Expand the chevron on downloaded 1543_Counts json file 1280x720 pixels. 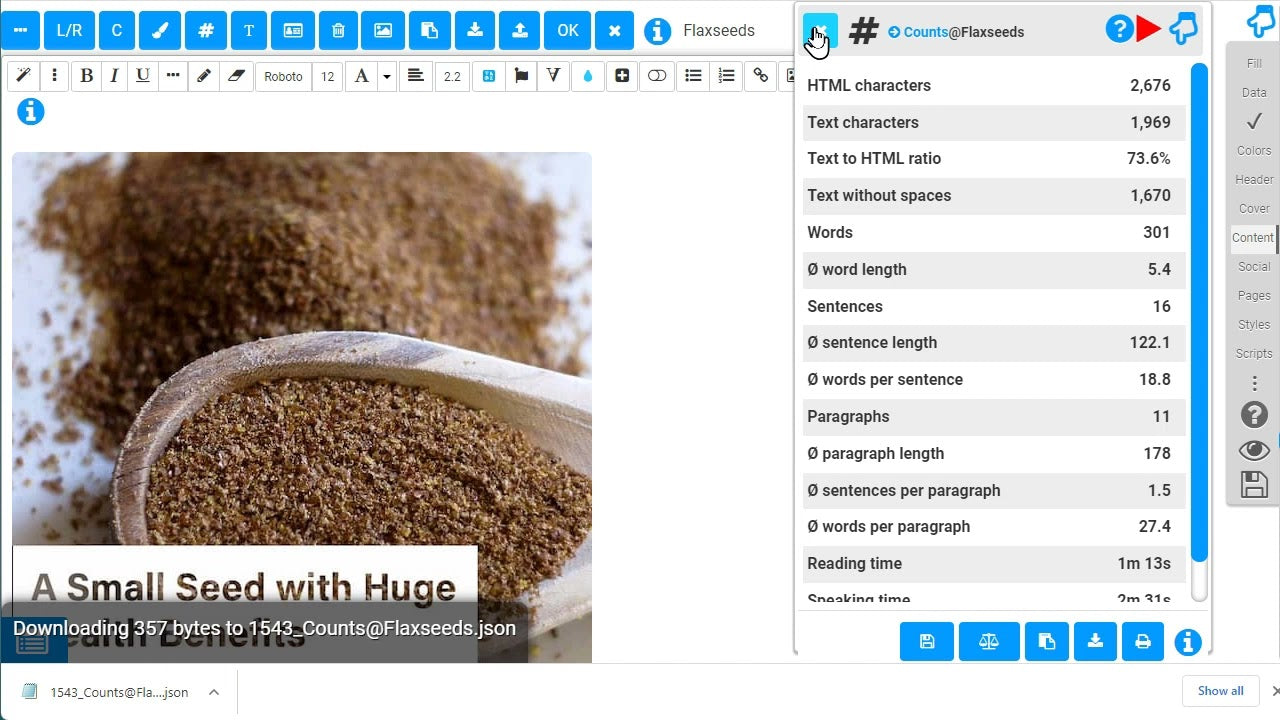pyautogui.click(x=214, y=692)
